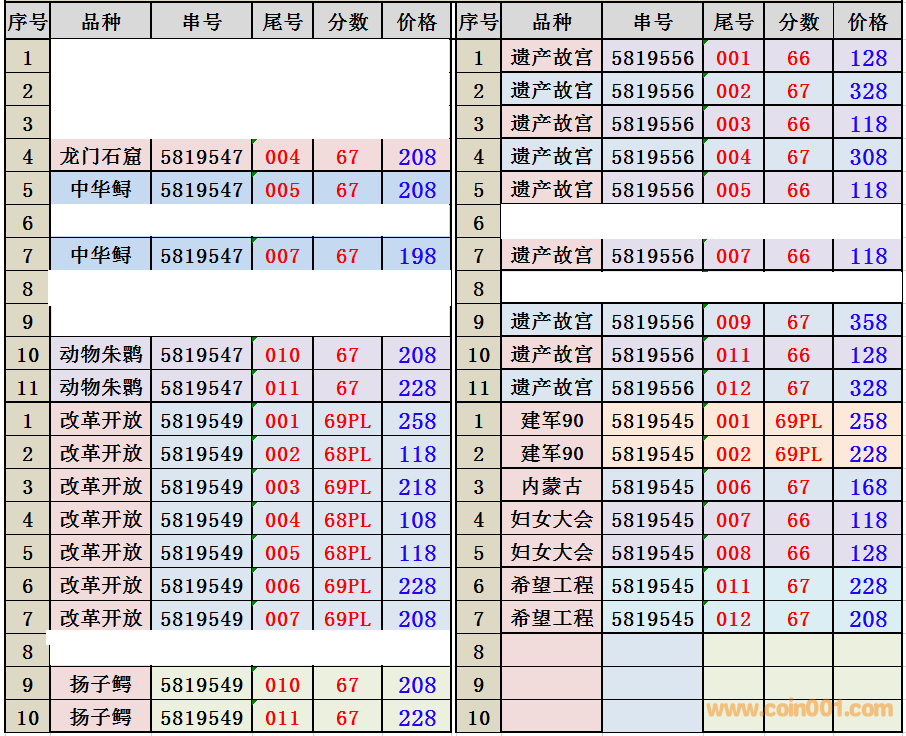Select tail number 006 in 内蒙古 row
This screenshot has height=736, width=906.
tap(733, 487)
